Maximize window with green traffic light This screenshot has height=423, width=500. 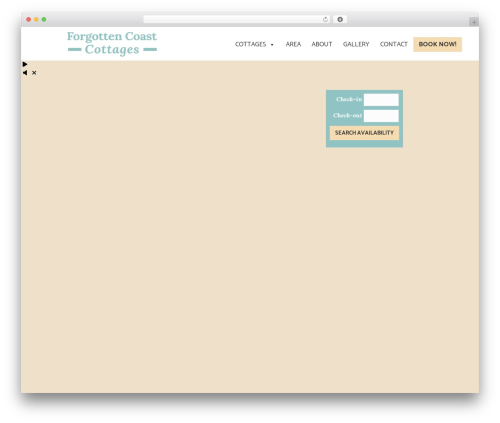point(44,20)
